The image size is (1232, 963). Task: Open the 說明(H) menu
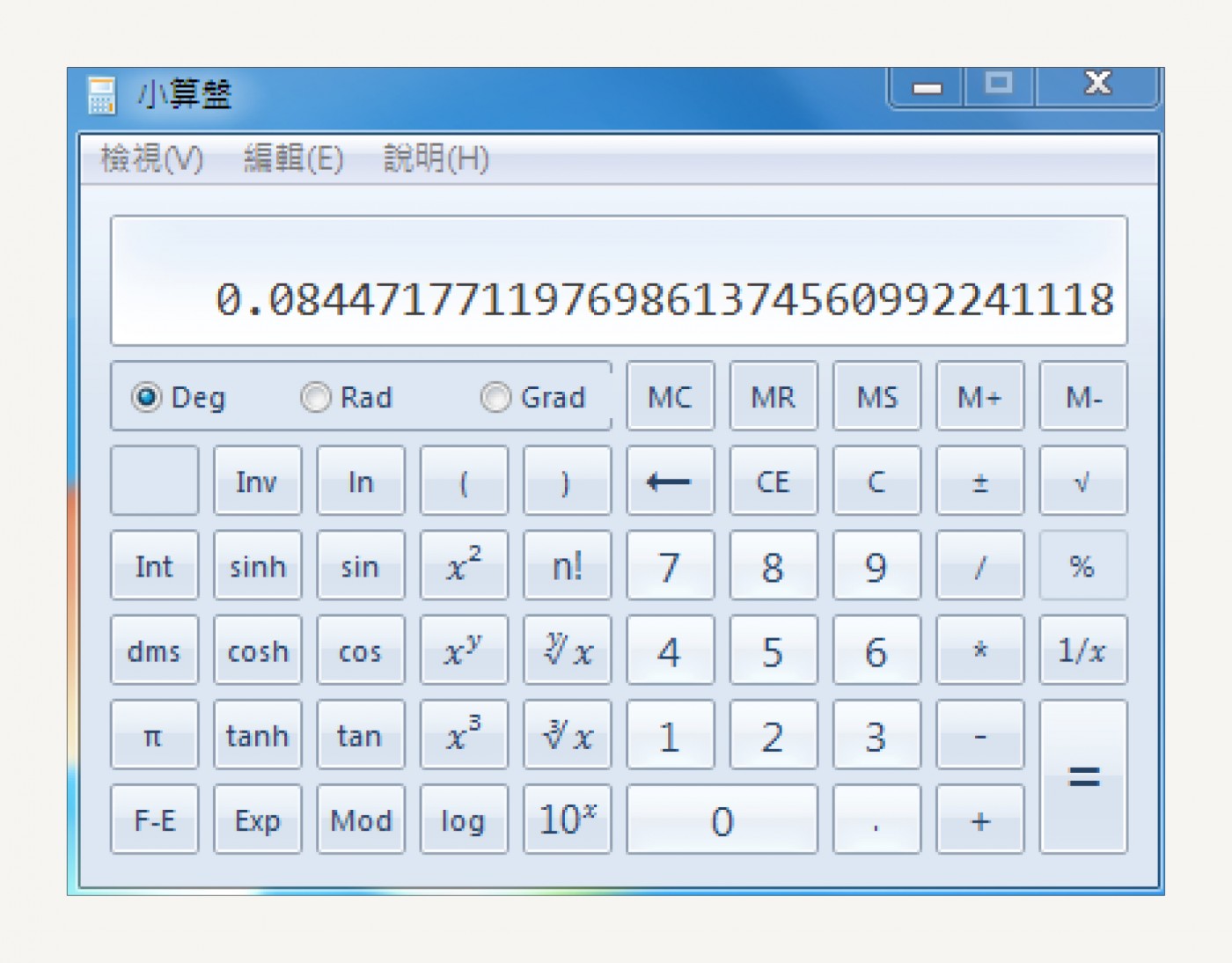coord(436,159)
